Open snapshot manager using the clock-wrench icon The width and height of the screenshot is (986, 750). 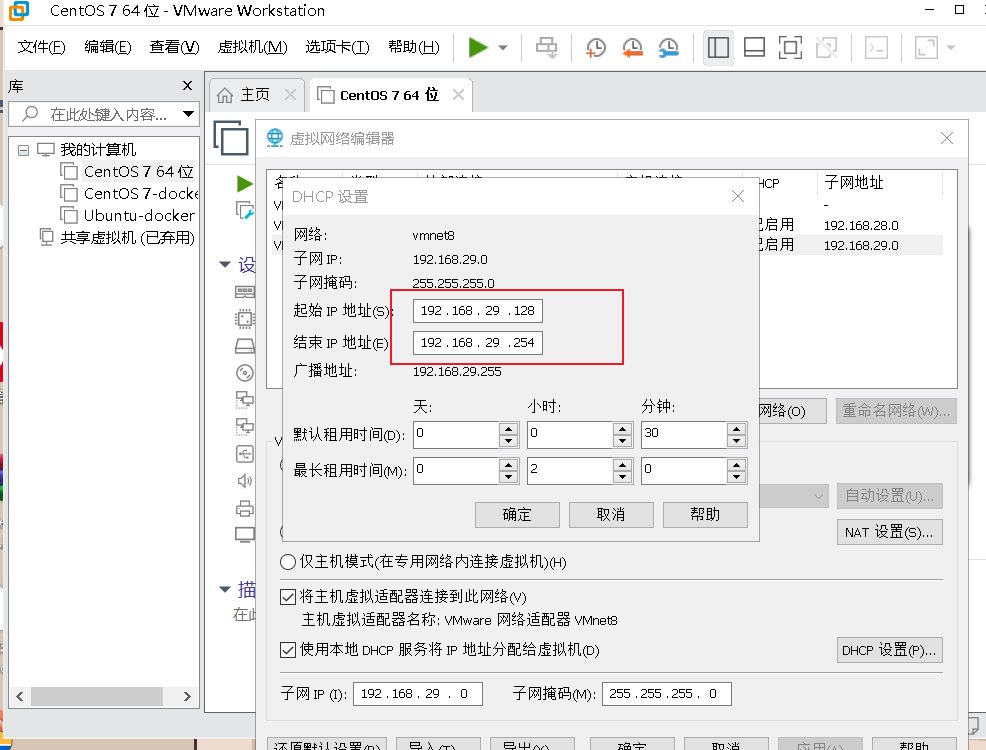coord(668,47)
